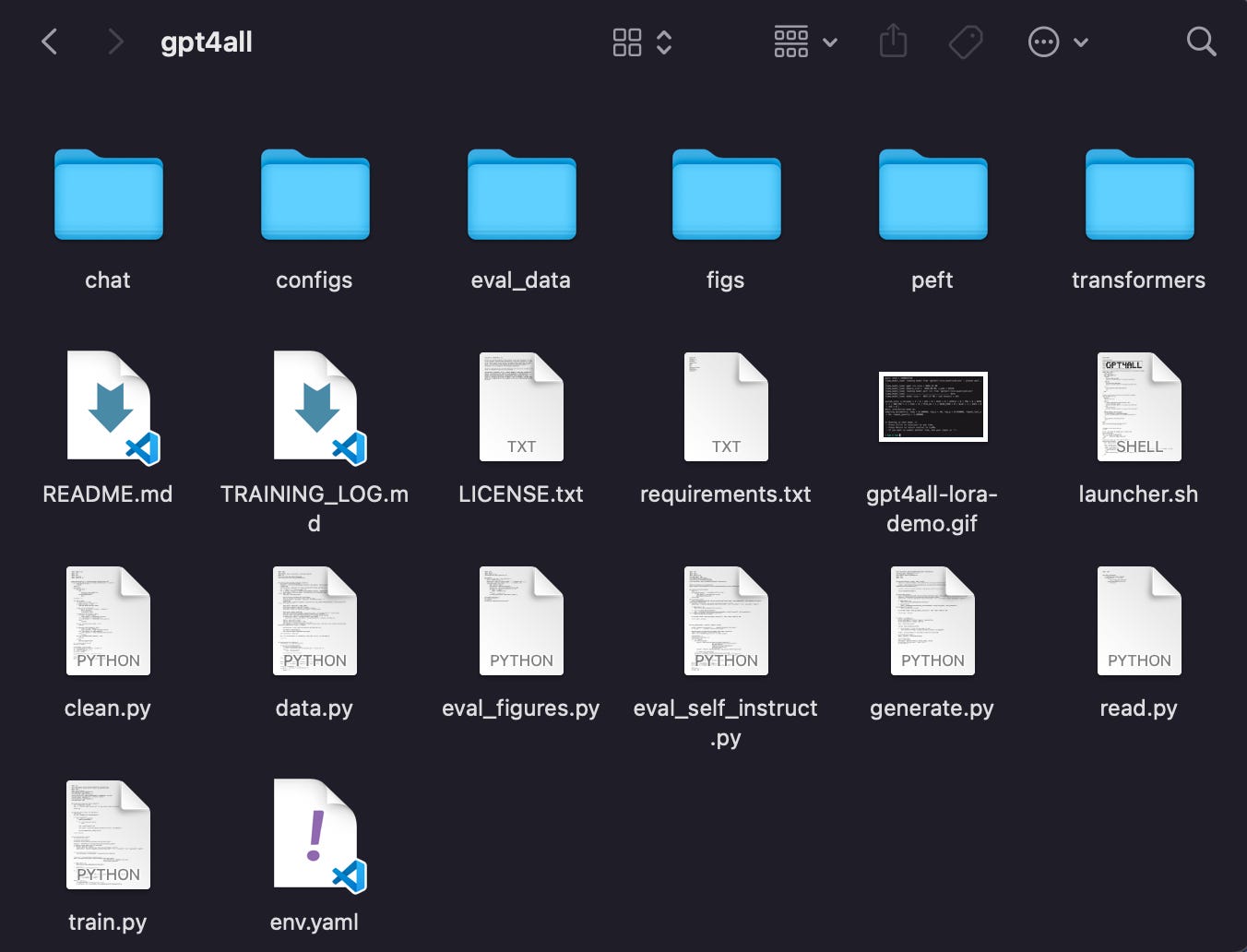Click the 'configs' folder name
Image resolution: width=1247 pixels, height=952 pixels.
pos(315,280)
